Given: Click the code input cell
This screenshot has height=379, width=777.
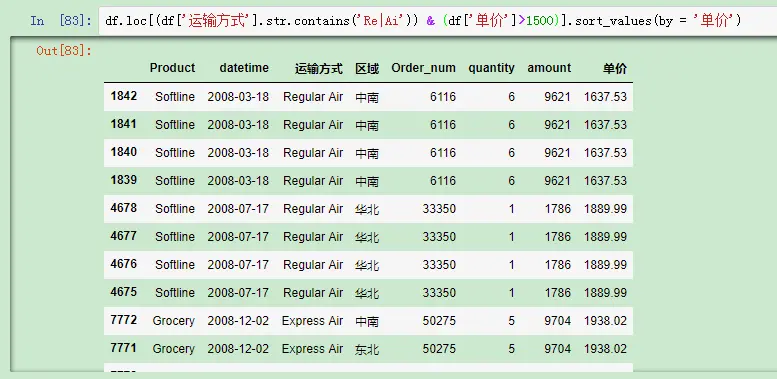Looking at the screenshot, I should click(x=438, y=21).
